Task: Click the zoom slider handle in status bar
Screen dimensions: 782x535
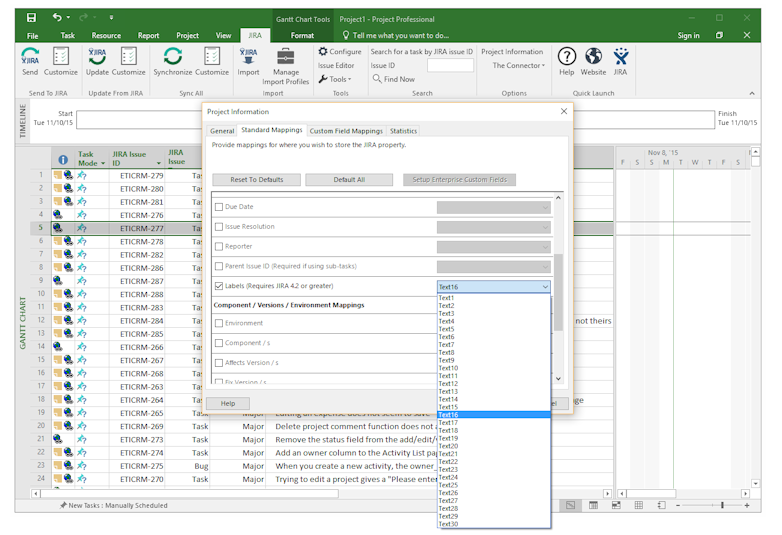Action: coord(722,505)
